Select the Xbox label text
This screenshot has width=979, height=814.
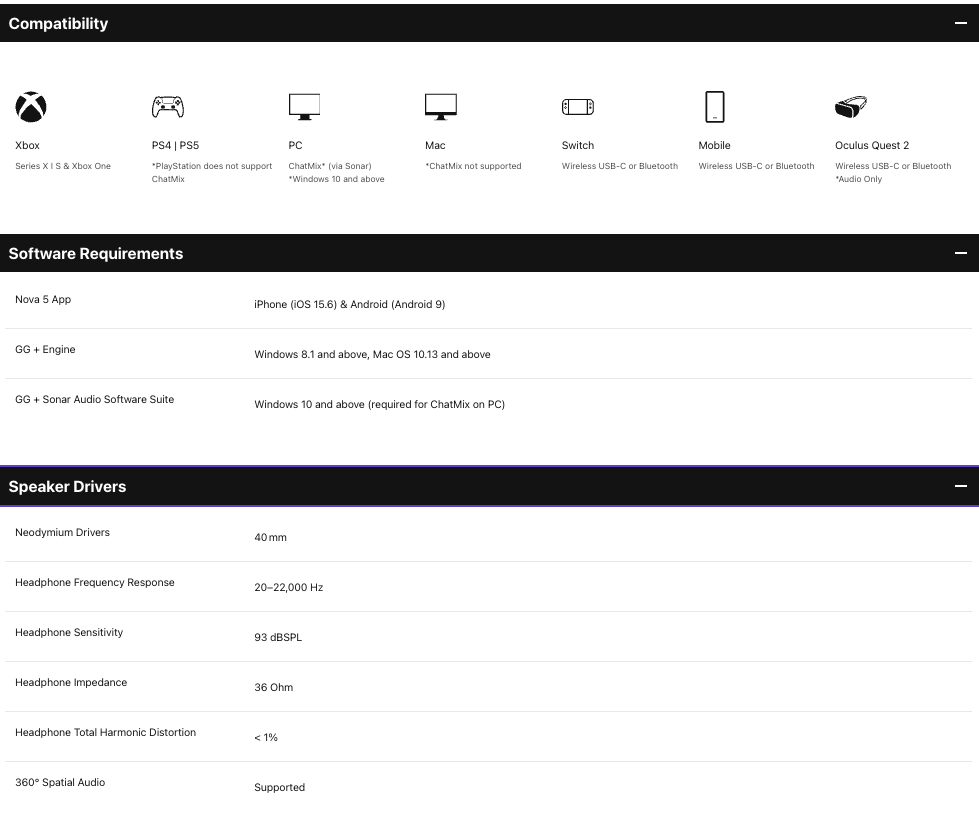(x=27, y=145)
